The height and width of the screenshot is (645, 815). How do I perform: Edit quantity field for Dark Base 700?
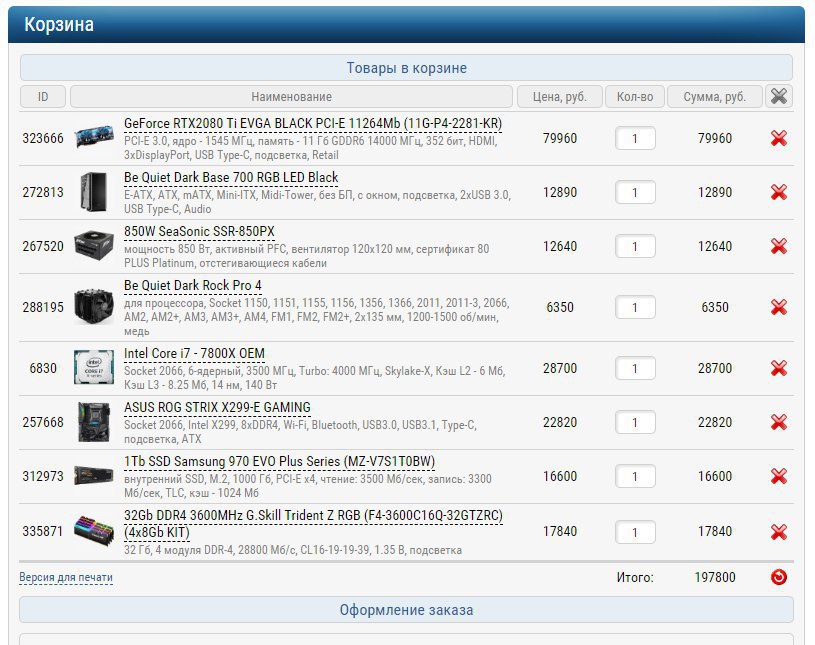(x=635, y=193)
